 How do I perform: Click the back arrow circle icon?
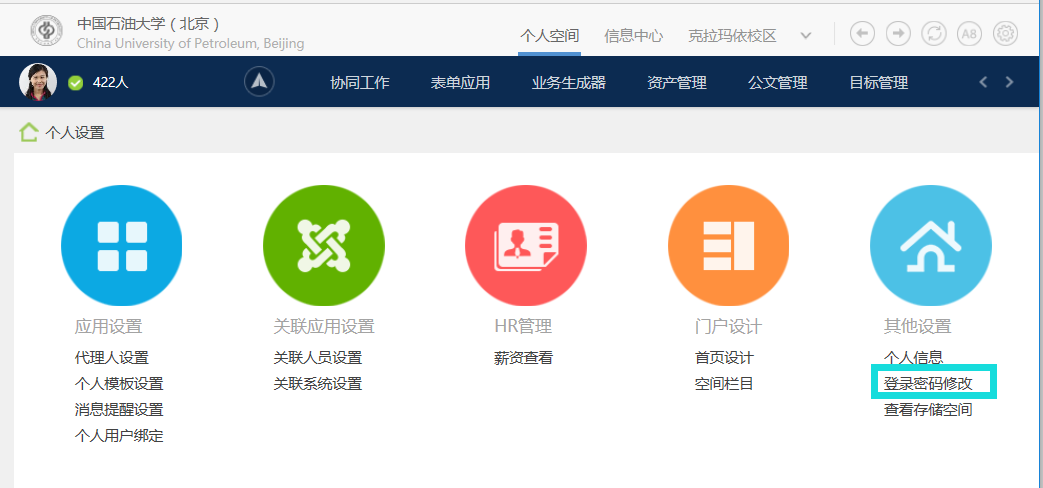tap(862, 33)
